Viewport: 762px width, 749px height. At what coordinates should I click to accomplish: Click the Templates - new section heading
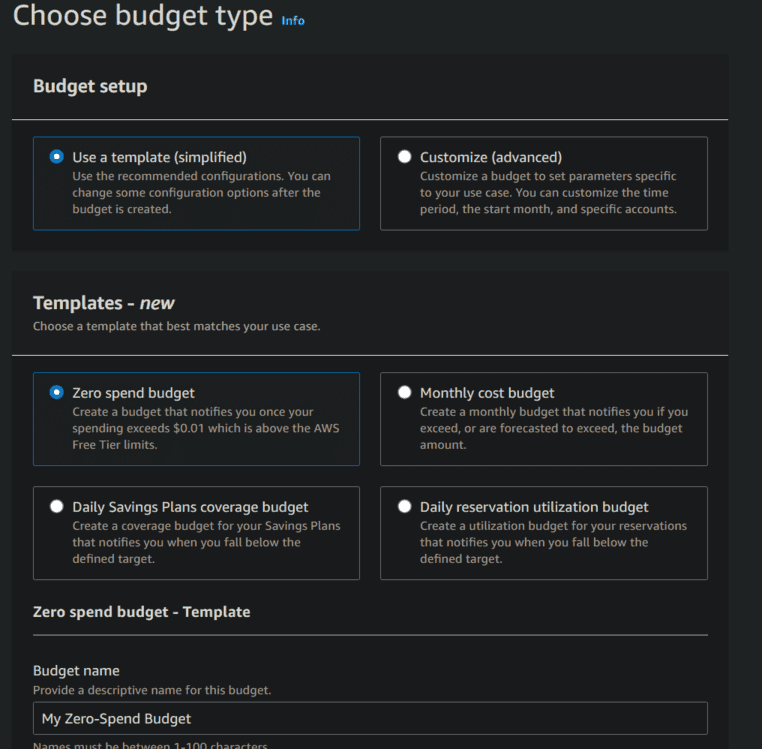[x=104, y=303]
